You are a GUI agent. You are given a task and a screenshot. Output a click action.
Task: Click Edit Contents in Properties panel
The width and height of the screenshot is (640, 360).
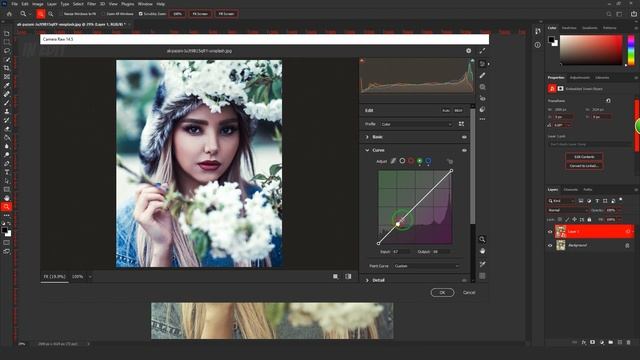click(584, 157)
